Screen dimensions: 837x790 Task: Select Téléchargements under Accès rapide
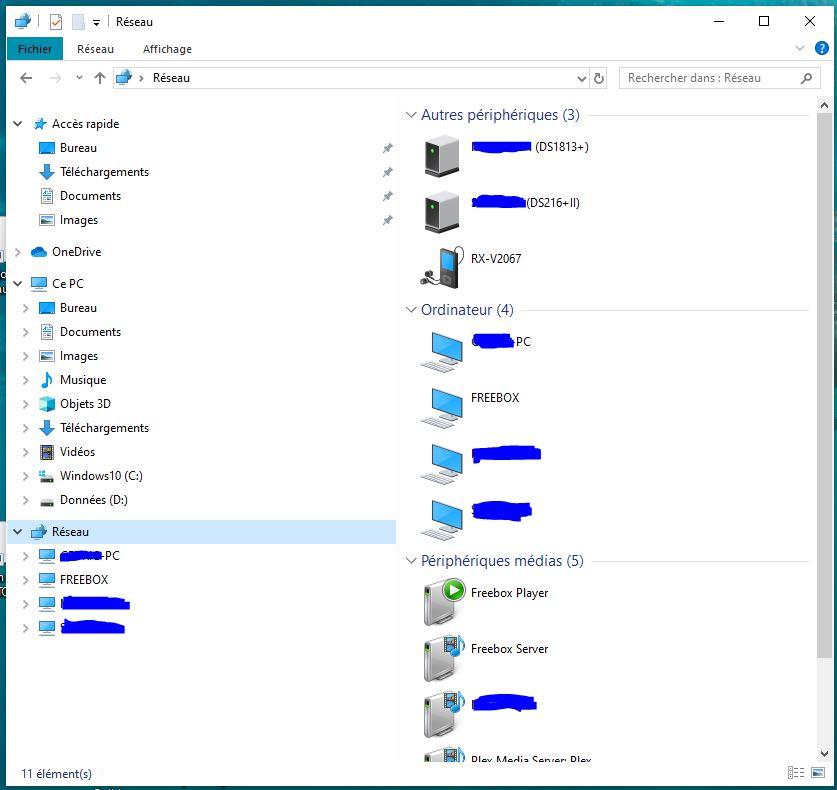tap(105, 172)
